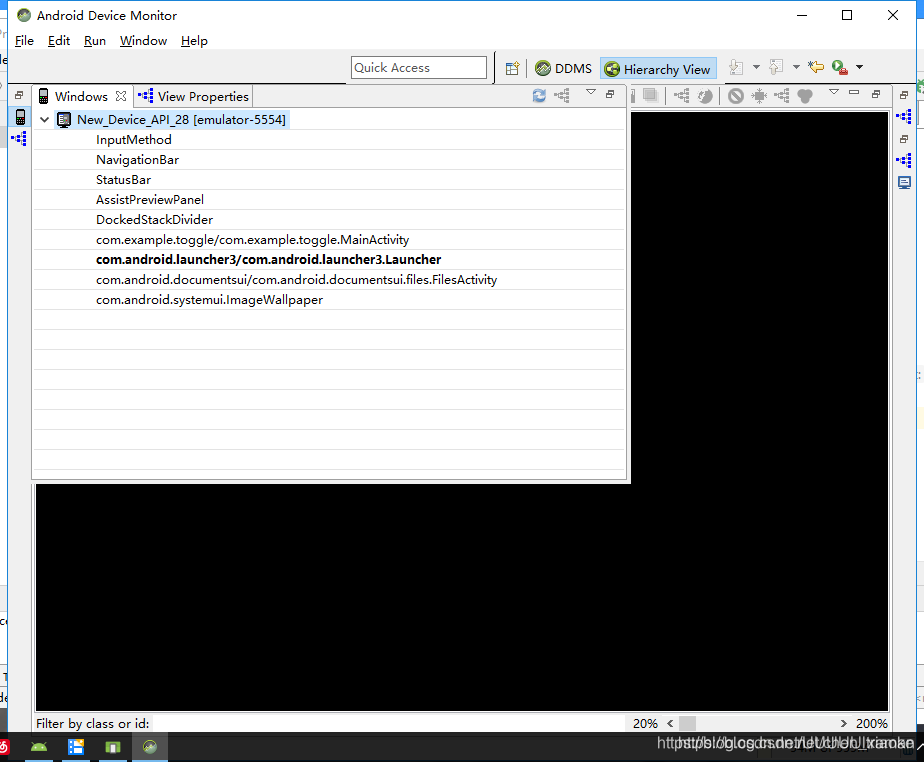Viewport: 924px width, 762px height.
Task: Select com.android.systemui.ImageWallpaper entry
Action: click(209, 300)
